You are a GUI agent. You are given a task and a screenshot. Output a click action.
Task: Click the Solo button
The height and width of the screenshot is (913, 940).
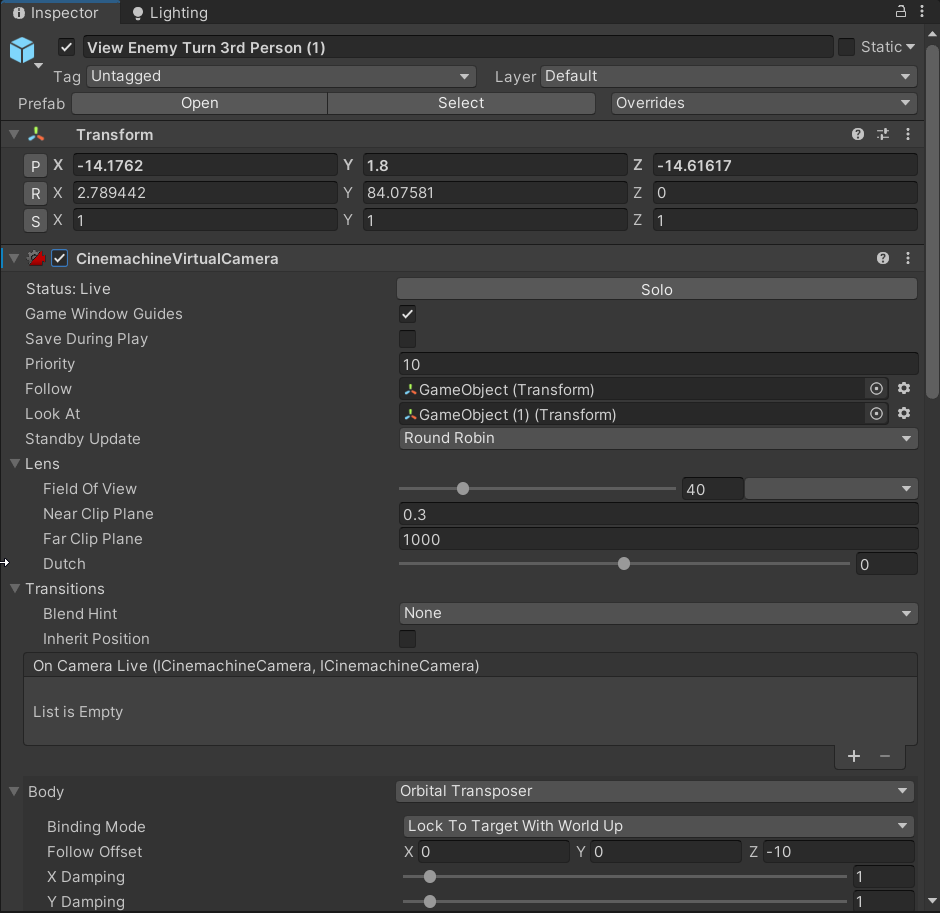[x=656, y=289]
